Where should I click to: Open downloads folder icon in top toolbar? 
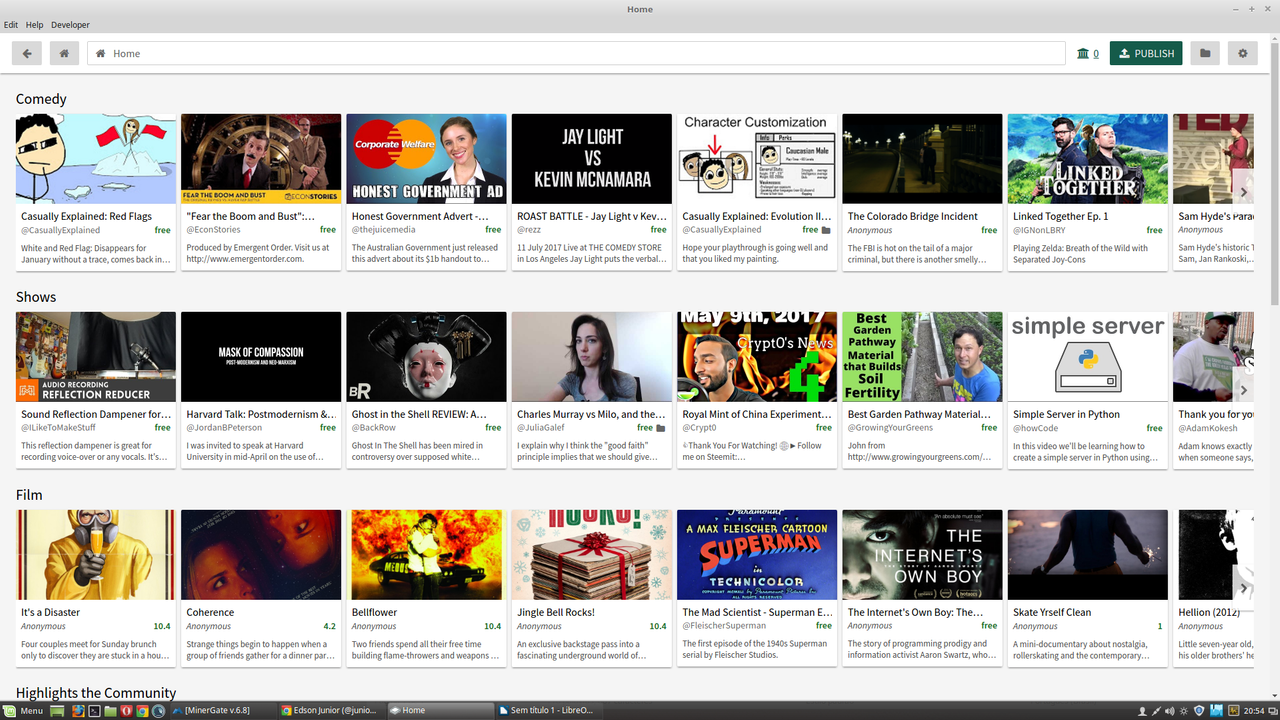click(1205, 53)
